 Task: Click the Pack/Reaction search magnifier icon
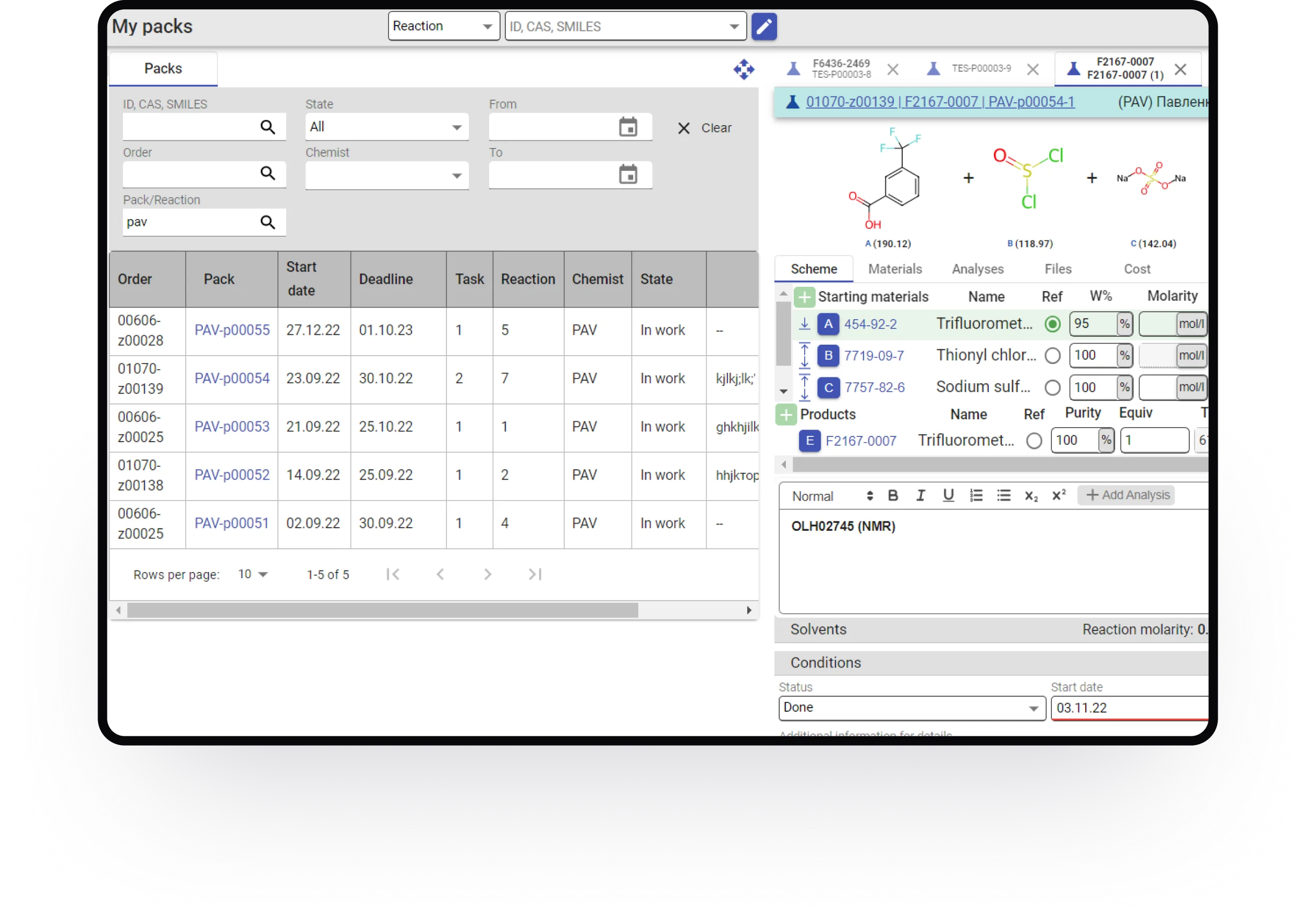pyautogui.click(x=268, y=222)
